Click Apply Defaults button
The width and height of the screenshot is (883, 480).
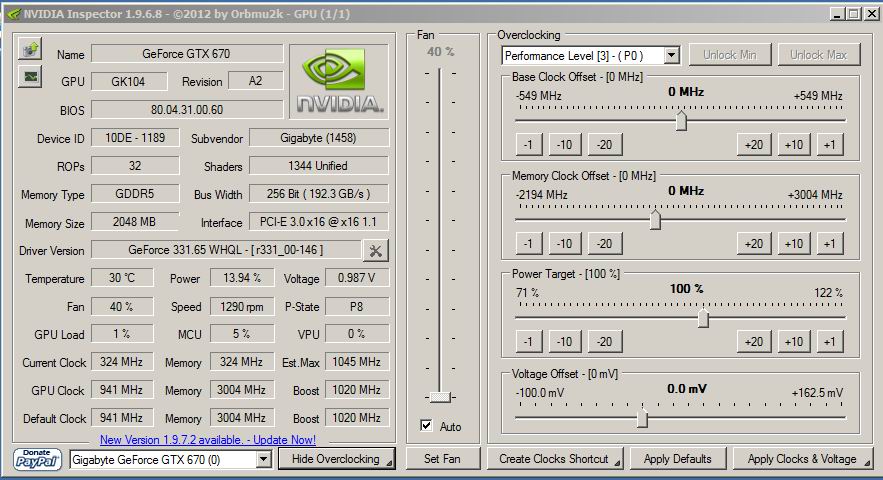(x=678, y=459)
